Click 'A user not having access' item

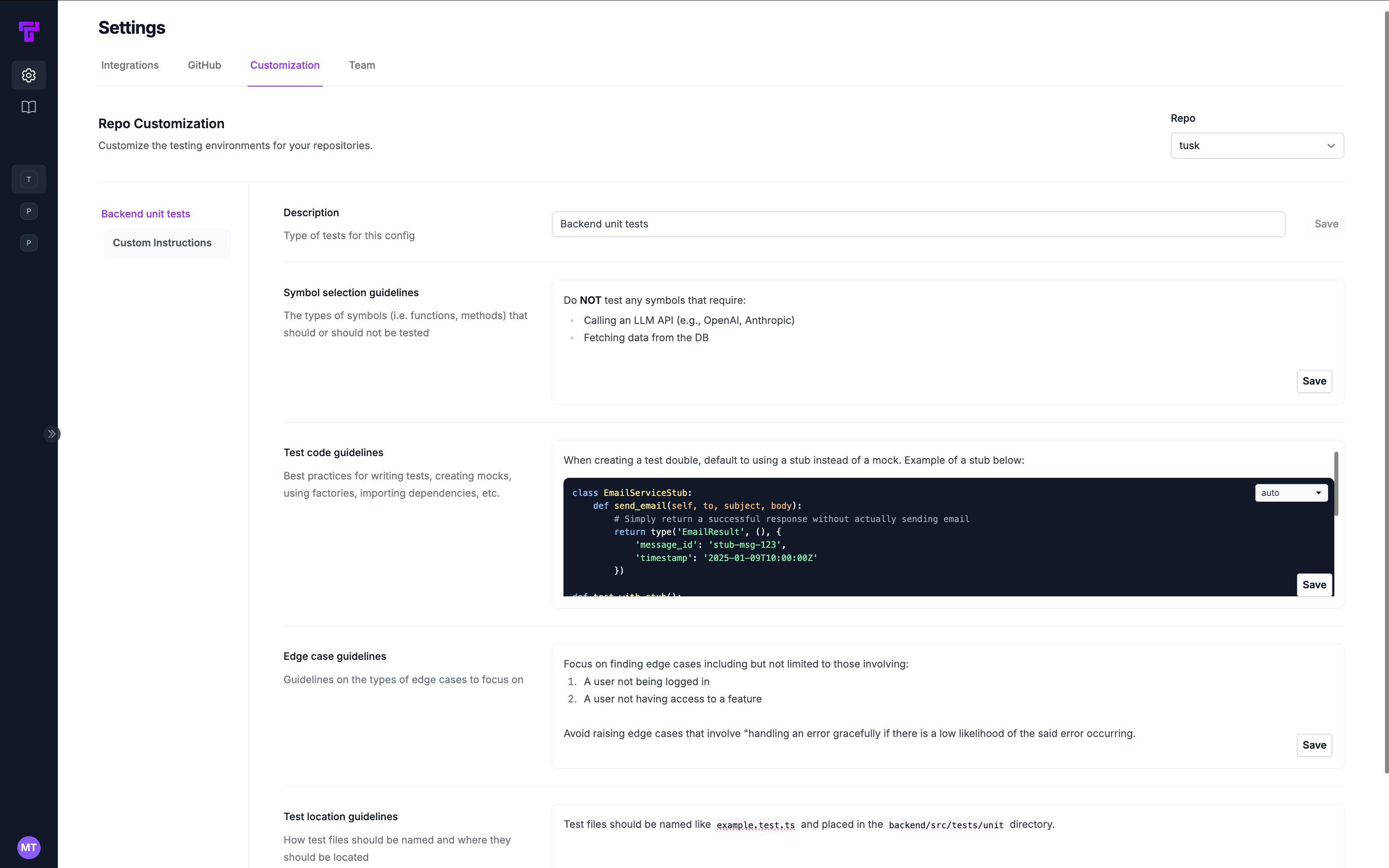pyautogui.click(x=673, y=699)
